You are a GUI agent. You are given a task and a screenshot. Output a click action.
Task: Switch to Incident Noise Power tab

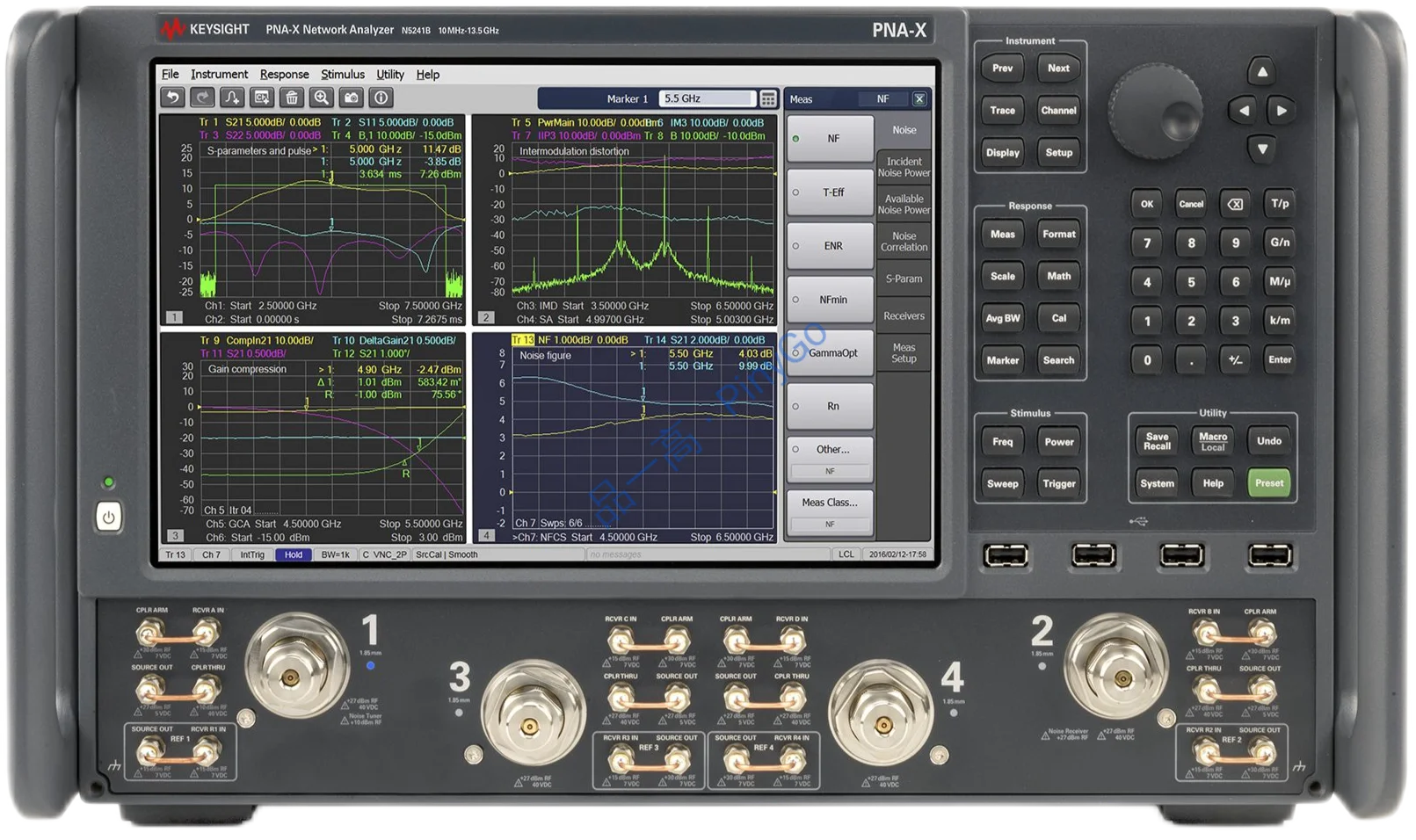point(904,167)
